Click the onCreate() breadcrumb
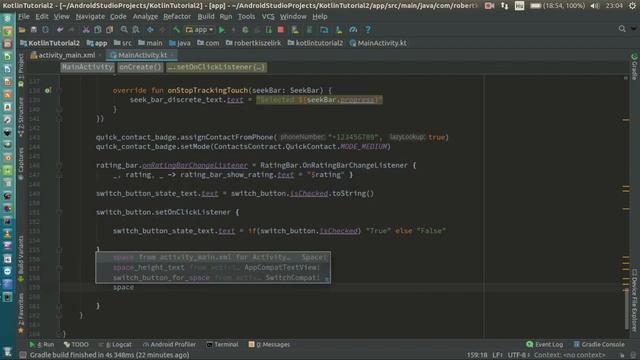Viewport: 640px width, 360px height. [x=140, y=67]
